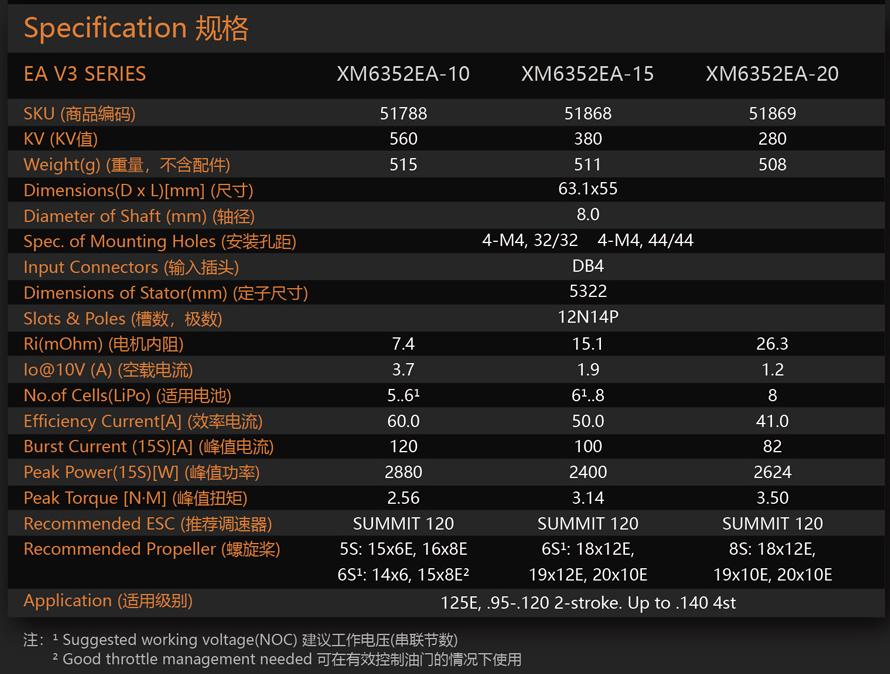Select the XM6352EA-15 column header
This screenshot has width=890, height=674.
click(x=588, y=74)
